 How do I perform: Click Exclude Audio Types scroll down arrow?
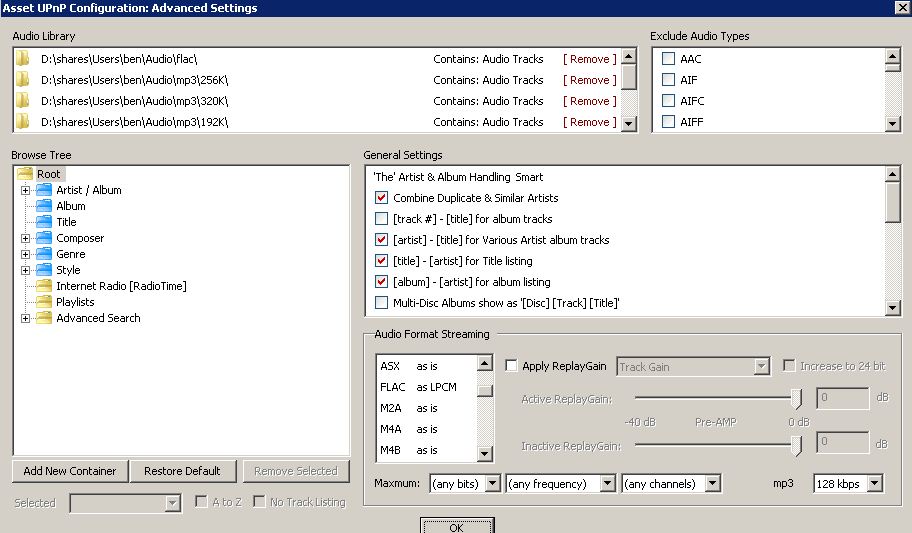pos(893,123)
